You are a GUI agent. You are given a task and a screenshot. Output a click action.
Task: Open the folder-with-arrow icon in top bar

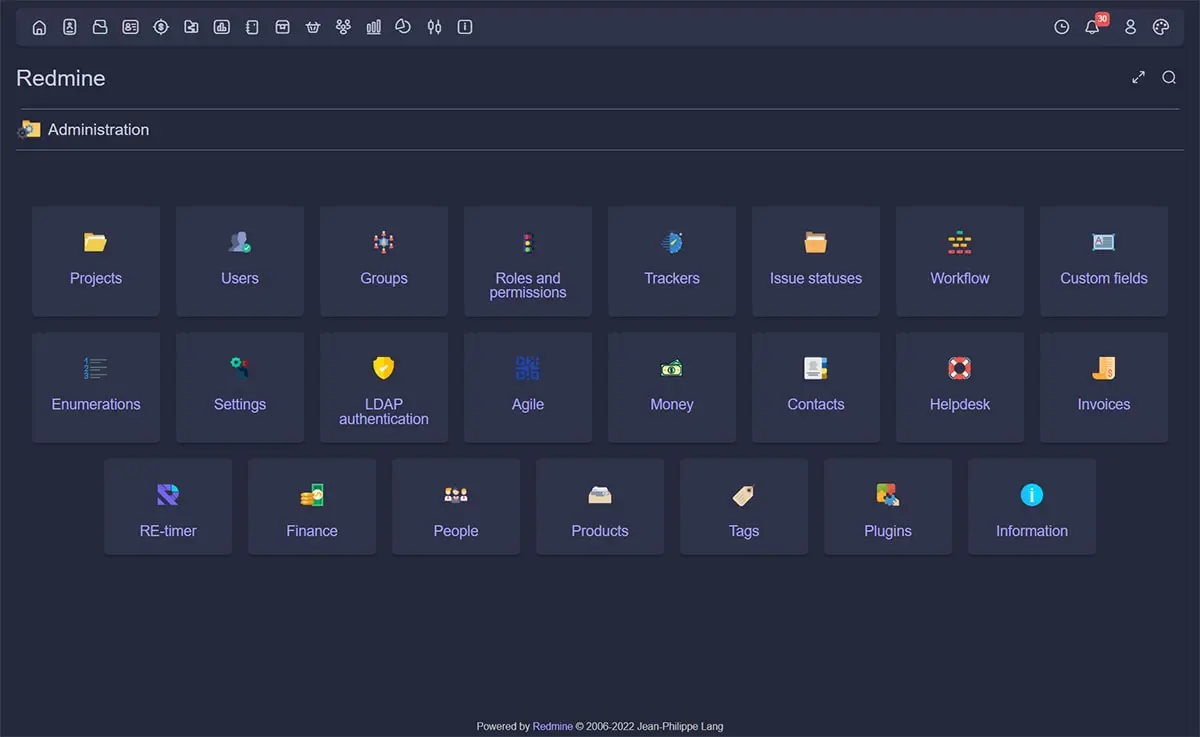tap(191, 27)
